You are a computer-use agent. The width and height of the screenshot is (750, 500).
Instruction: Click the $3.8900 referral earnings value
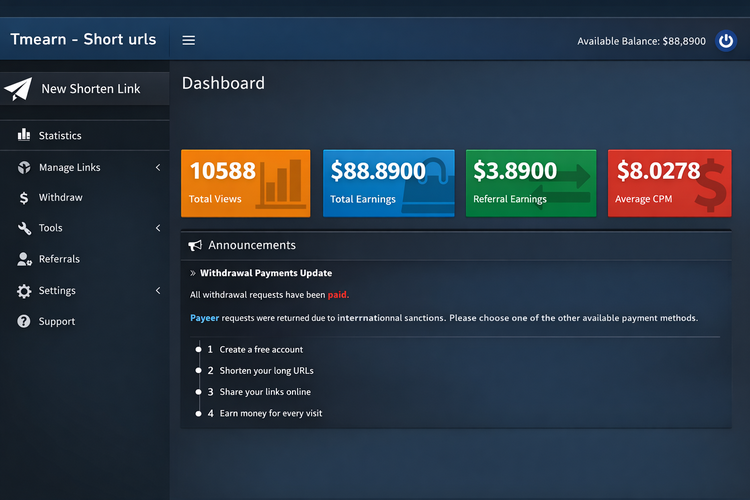tap(515, 171)
